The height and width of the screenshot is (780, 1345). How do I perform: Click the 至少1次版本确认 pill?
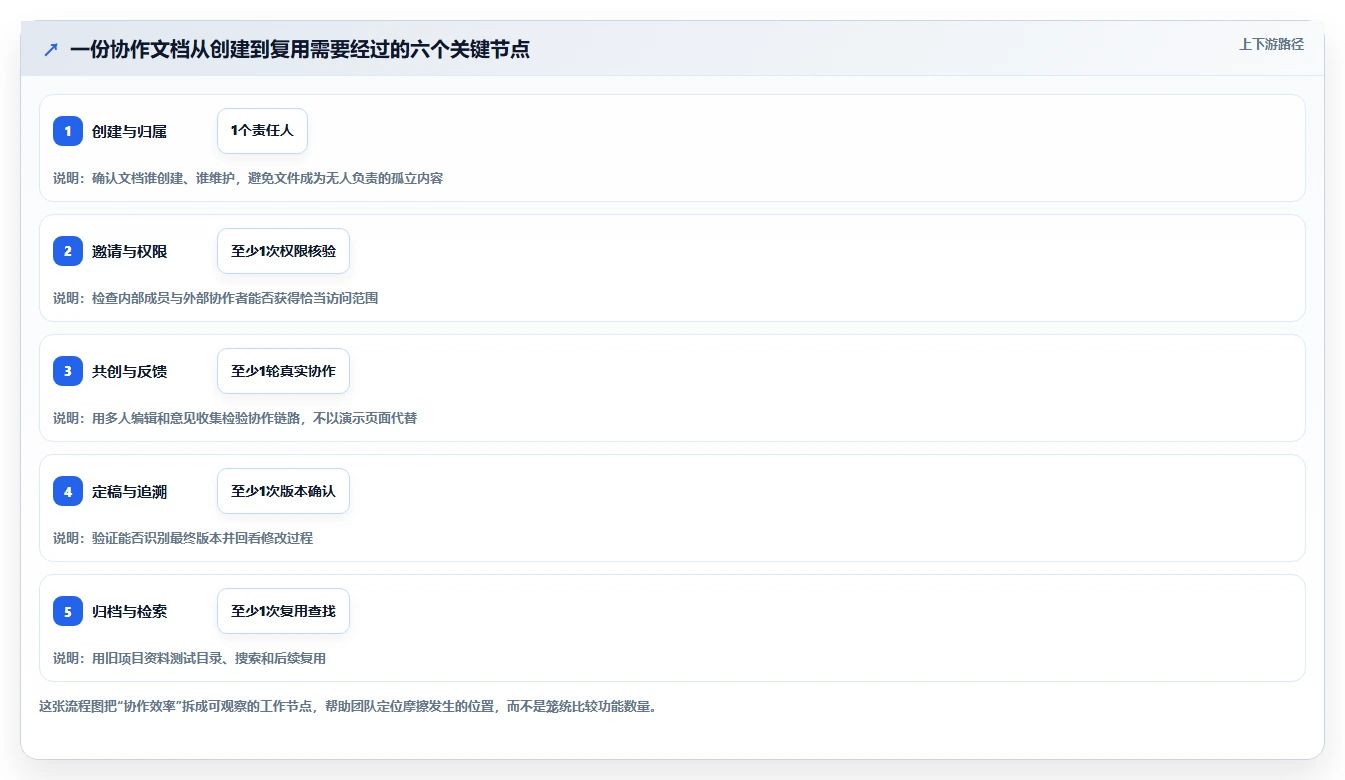(283, 491)
